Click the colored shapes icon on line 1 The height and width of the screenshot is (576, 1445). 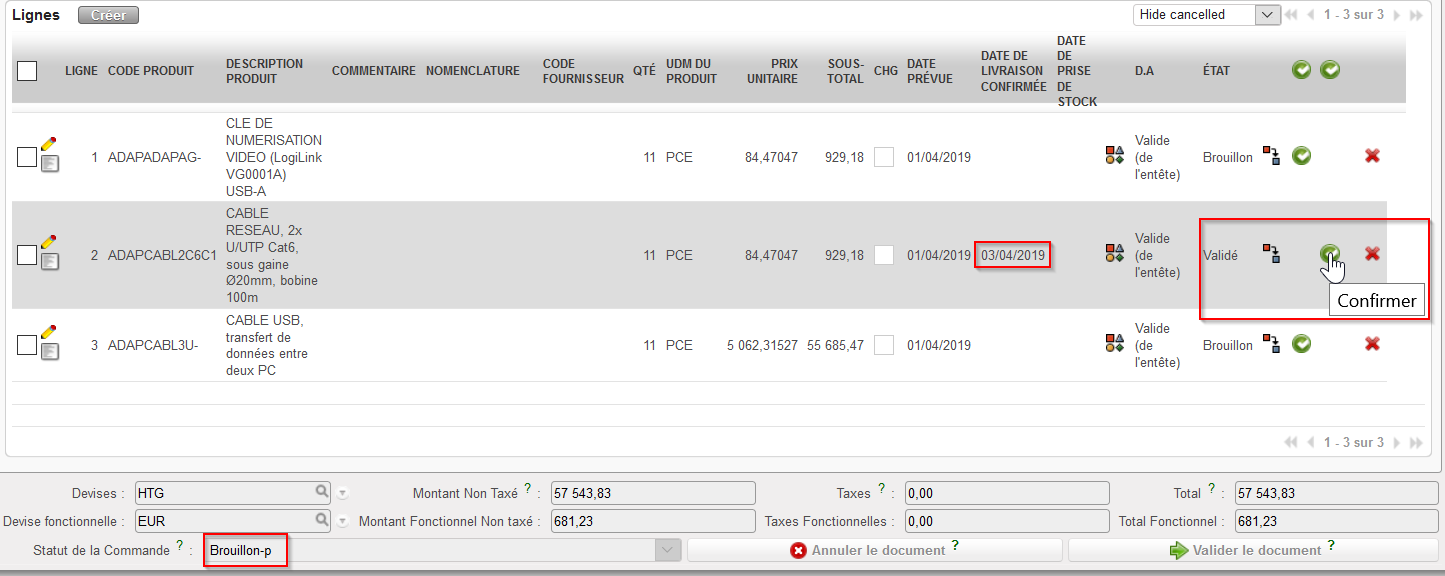(x=1114, y=156)
